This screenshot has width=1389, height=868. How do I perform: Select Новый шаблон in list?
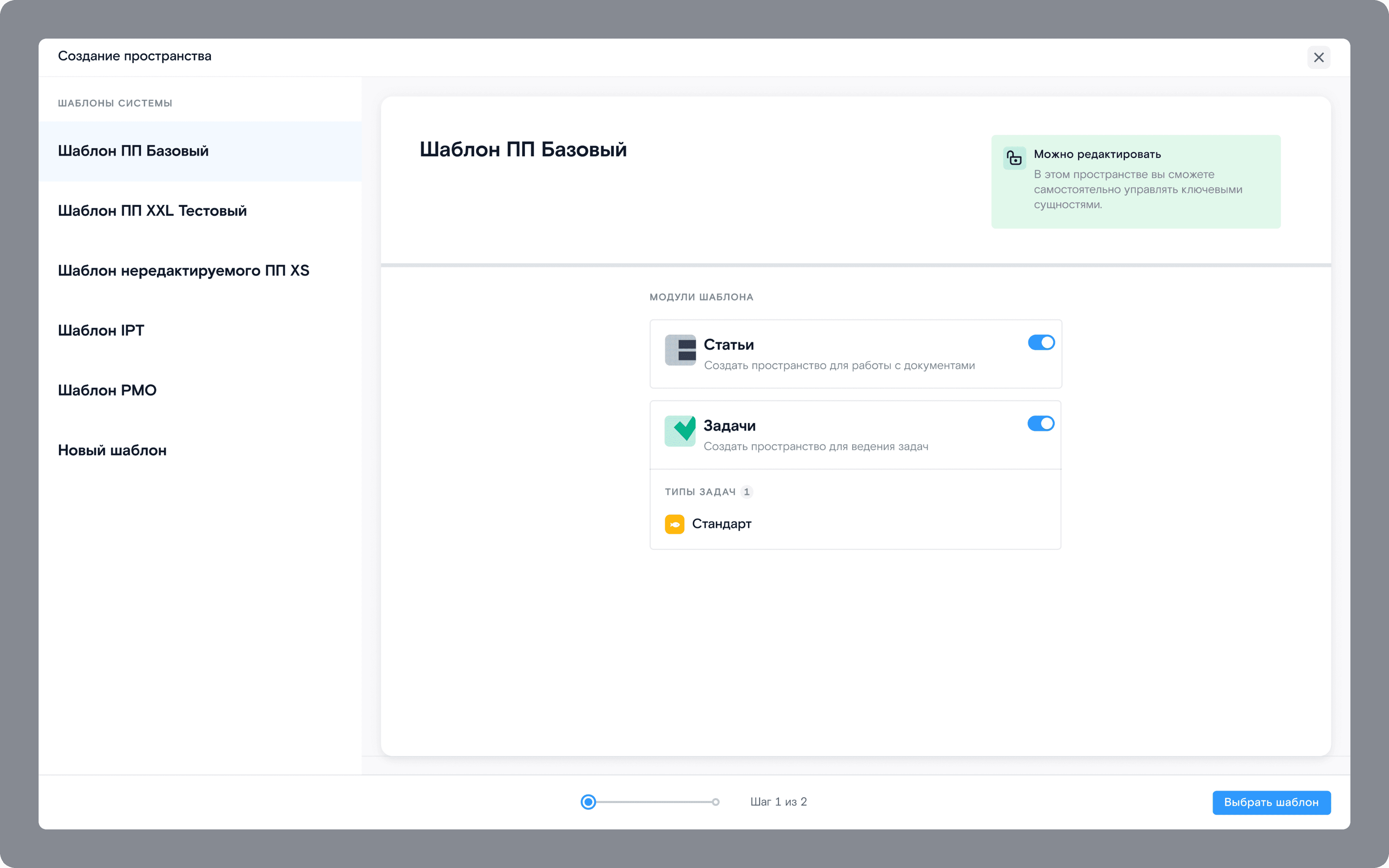click(200, 450)
